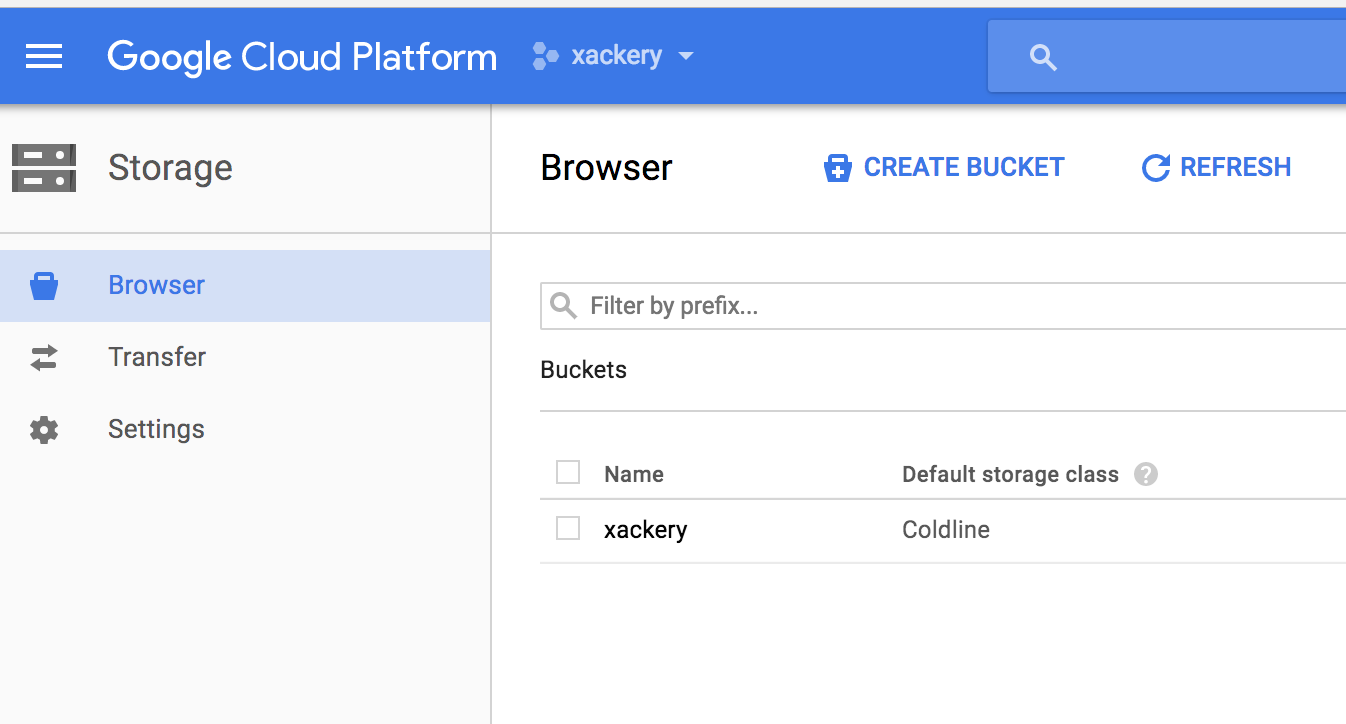This screenshot has height=724, width=1346.
Task: Click the Browser page heading
Action: pyautogui.click(x=607, y=168)
